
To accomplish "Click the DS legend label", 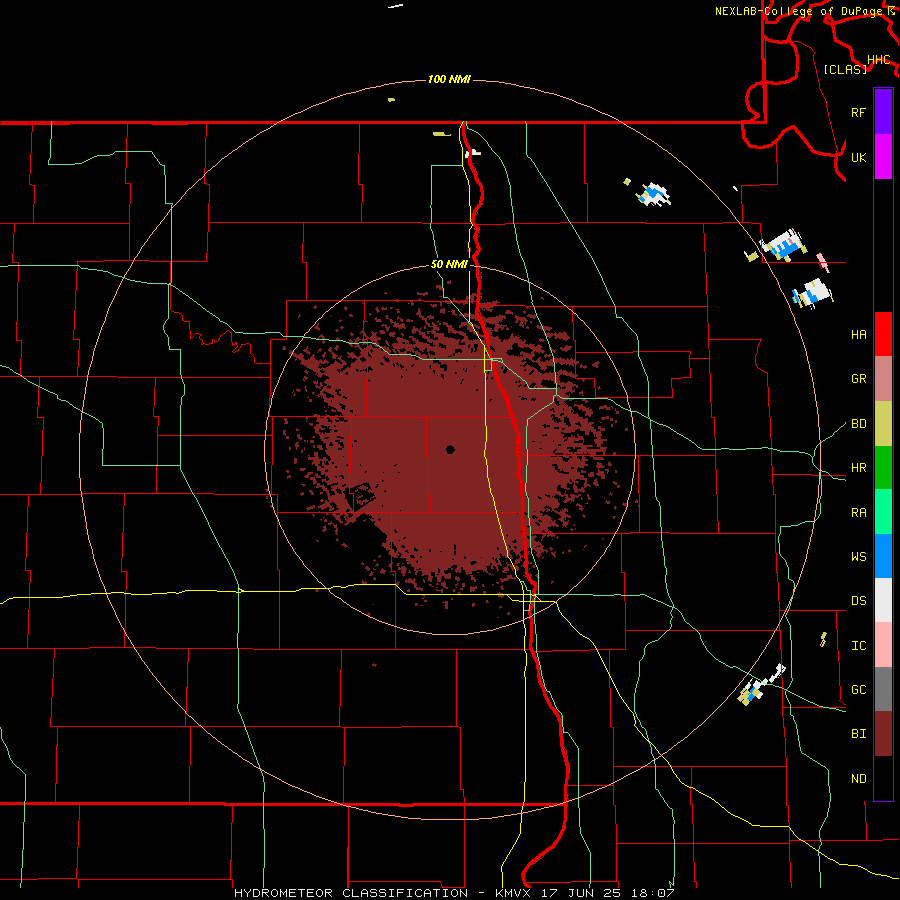I will pyautogui.click(x=858, y=601).
